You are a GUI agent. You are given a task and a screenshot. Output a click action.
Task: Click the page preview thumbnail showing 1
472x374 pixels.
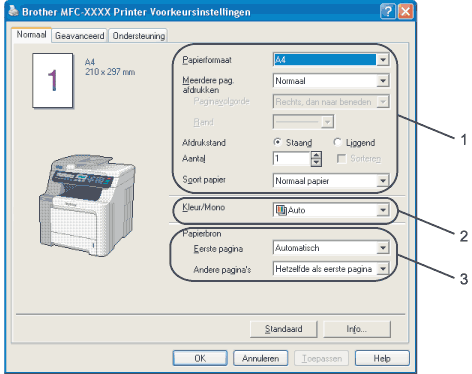tap(53, 81)
